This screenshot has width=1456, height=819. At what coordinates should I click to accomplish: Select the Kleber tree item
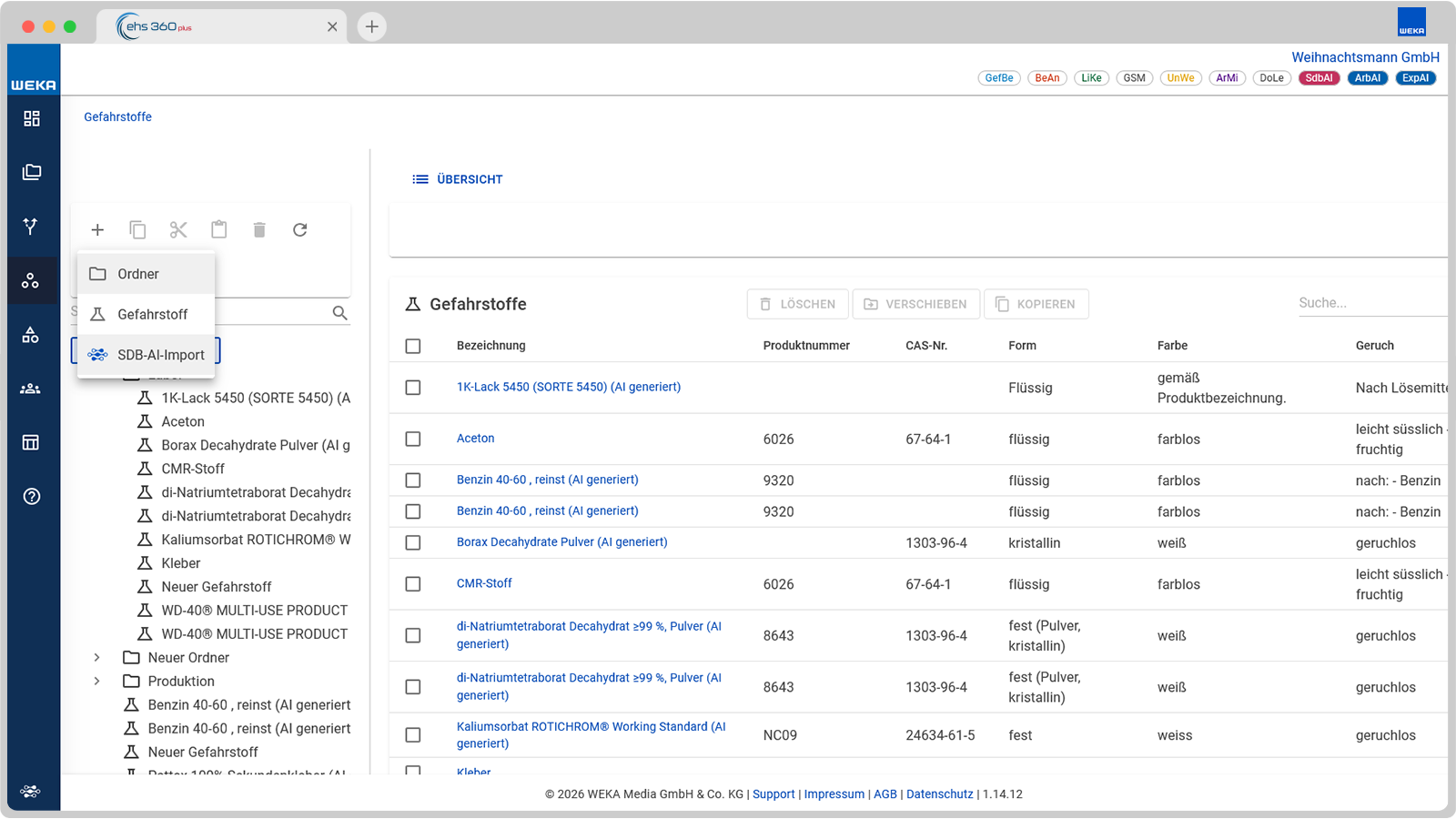pyautogui.click(x=181, y=563)
